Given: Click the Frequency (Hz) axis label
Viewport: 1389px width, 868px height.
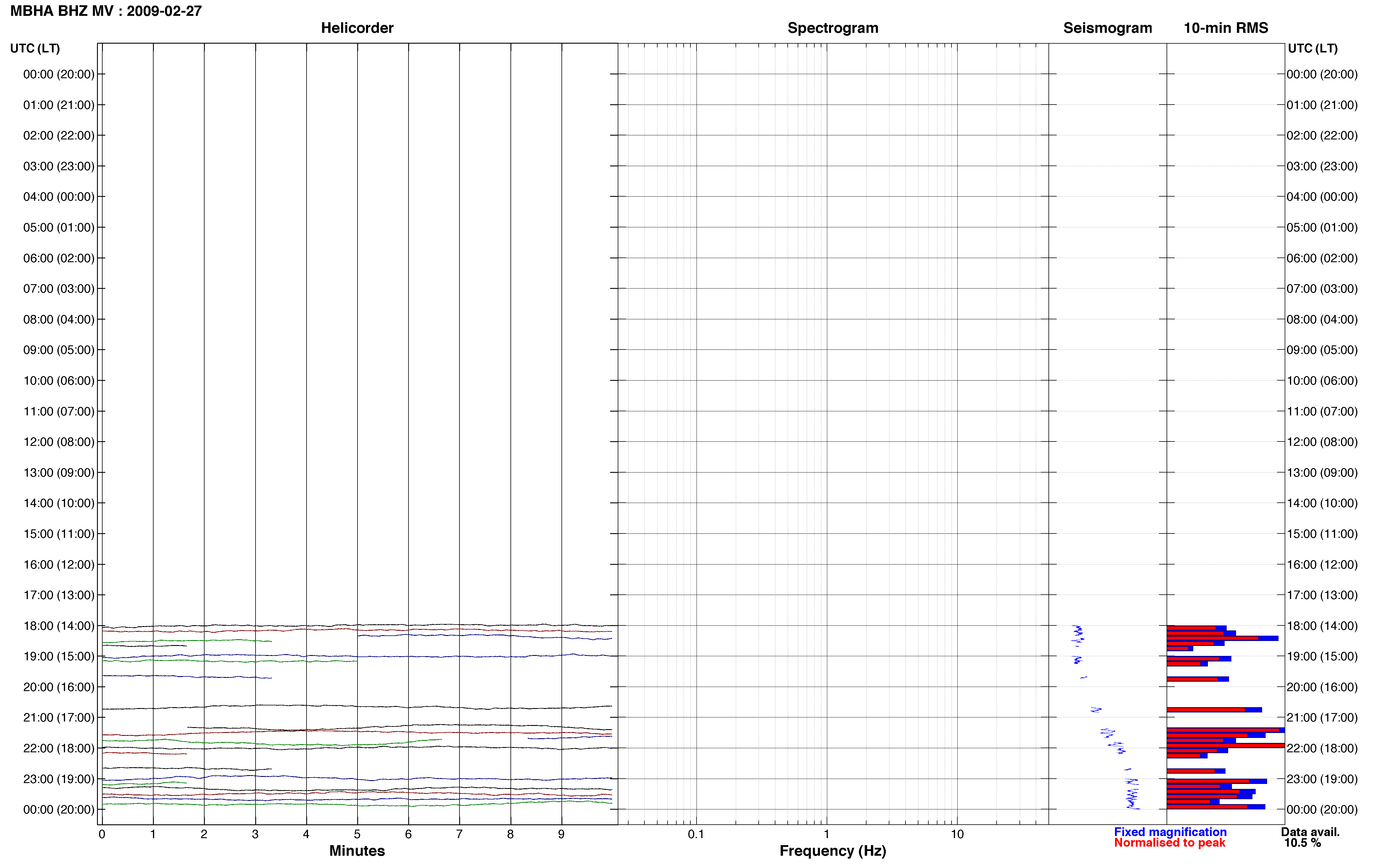Looking at the screenshot, I should tap(833, 851).
